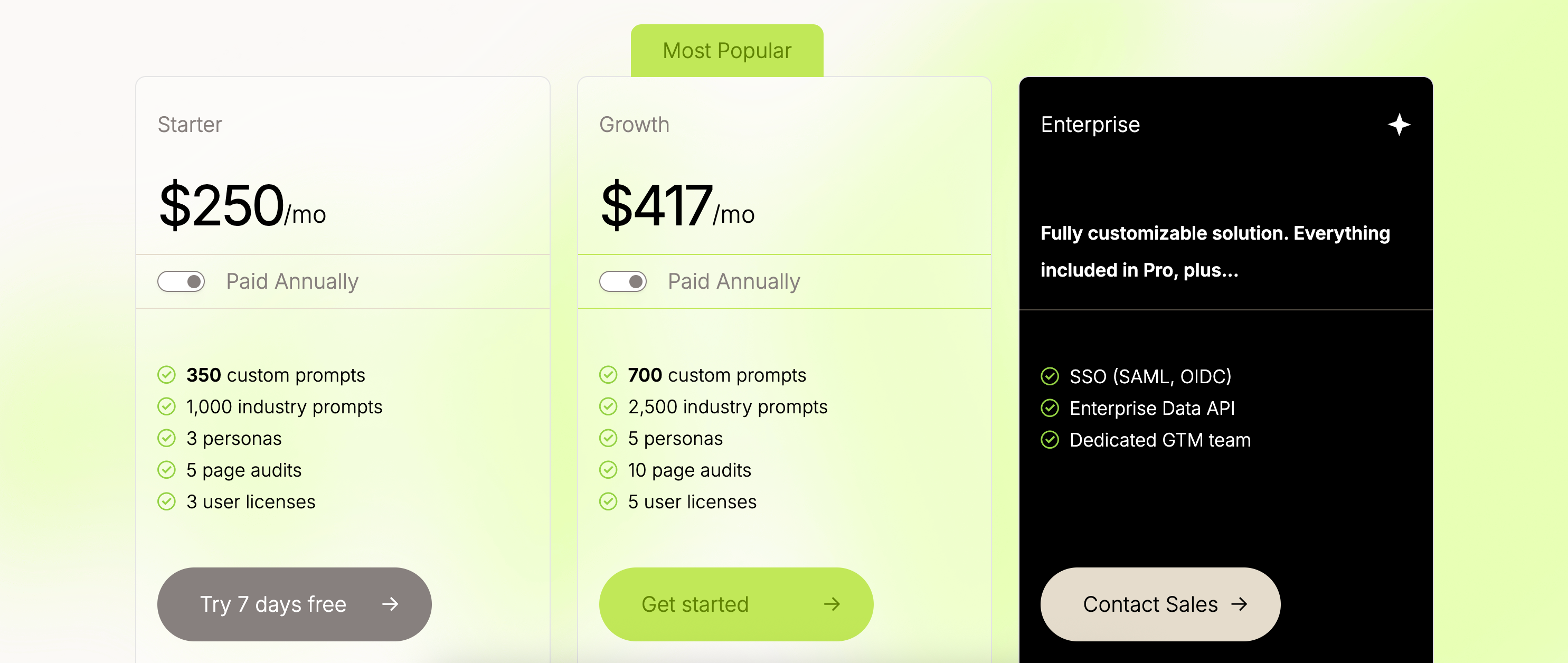Click the checkmark beside Enterprise Data API
The image size is (1568, 663).
click(1050, 408)
